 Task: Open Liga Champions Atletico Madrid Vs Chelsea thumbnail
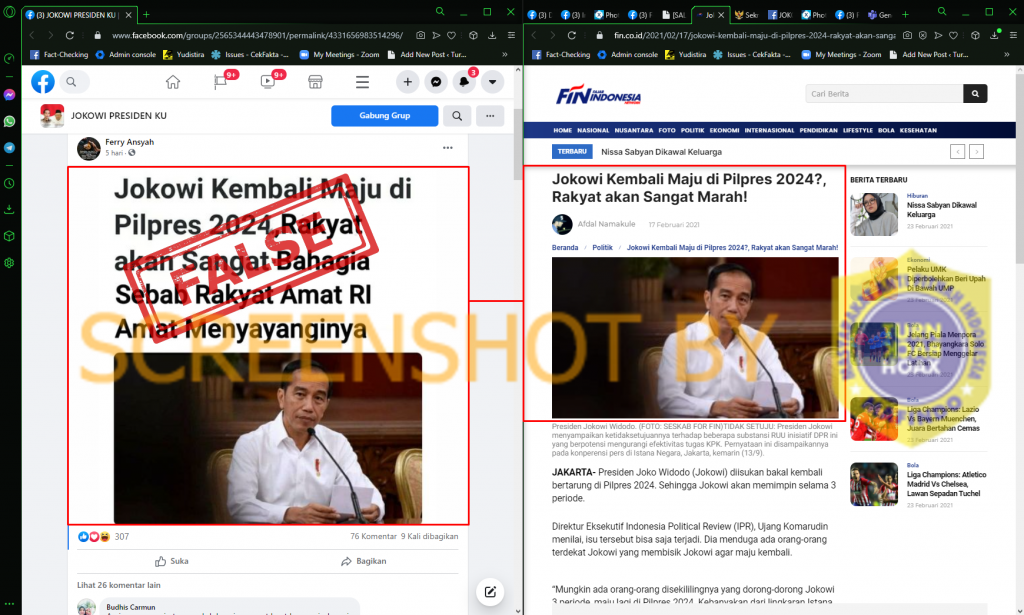click(x=874, y=484)
